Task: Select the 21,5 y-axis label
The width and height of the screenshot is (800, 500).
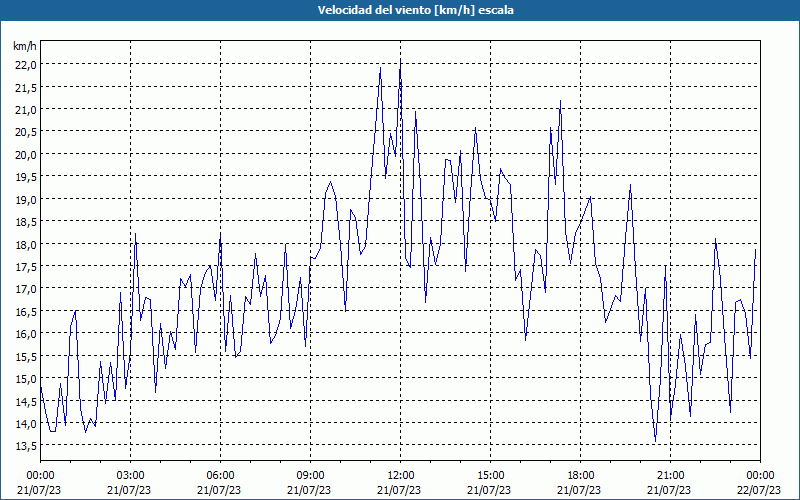Action: click(x=27, y=87)
